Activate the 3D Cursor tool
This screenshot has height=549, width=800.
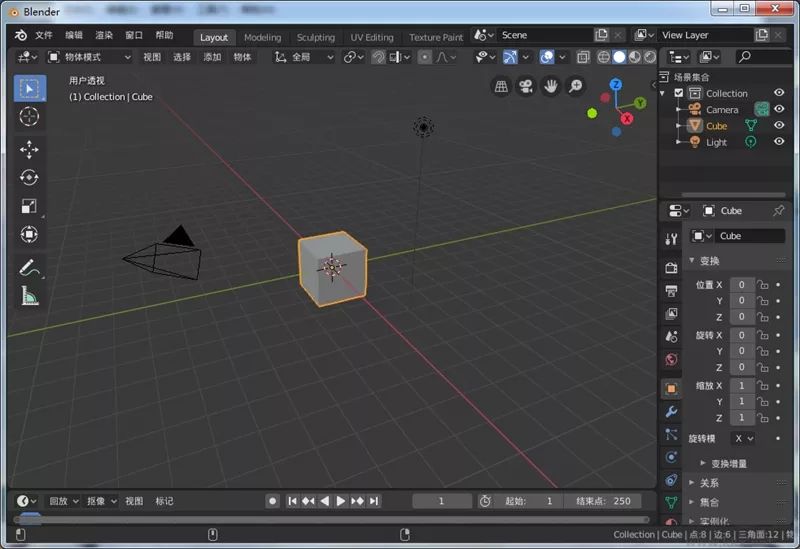coord(29,117)
